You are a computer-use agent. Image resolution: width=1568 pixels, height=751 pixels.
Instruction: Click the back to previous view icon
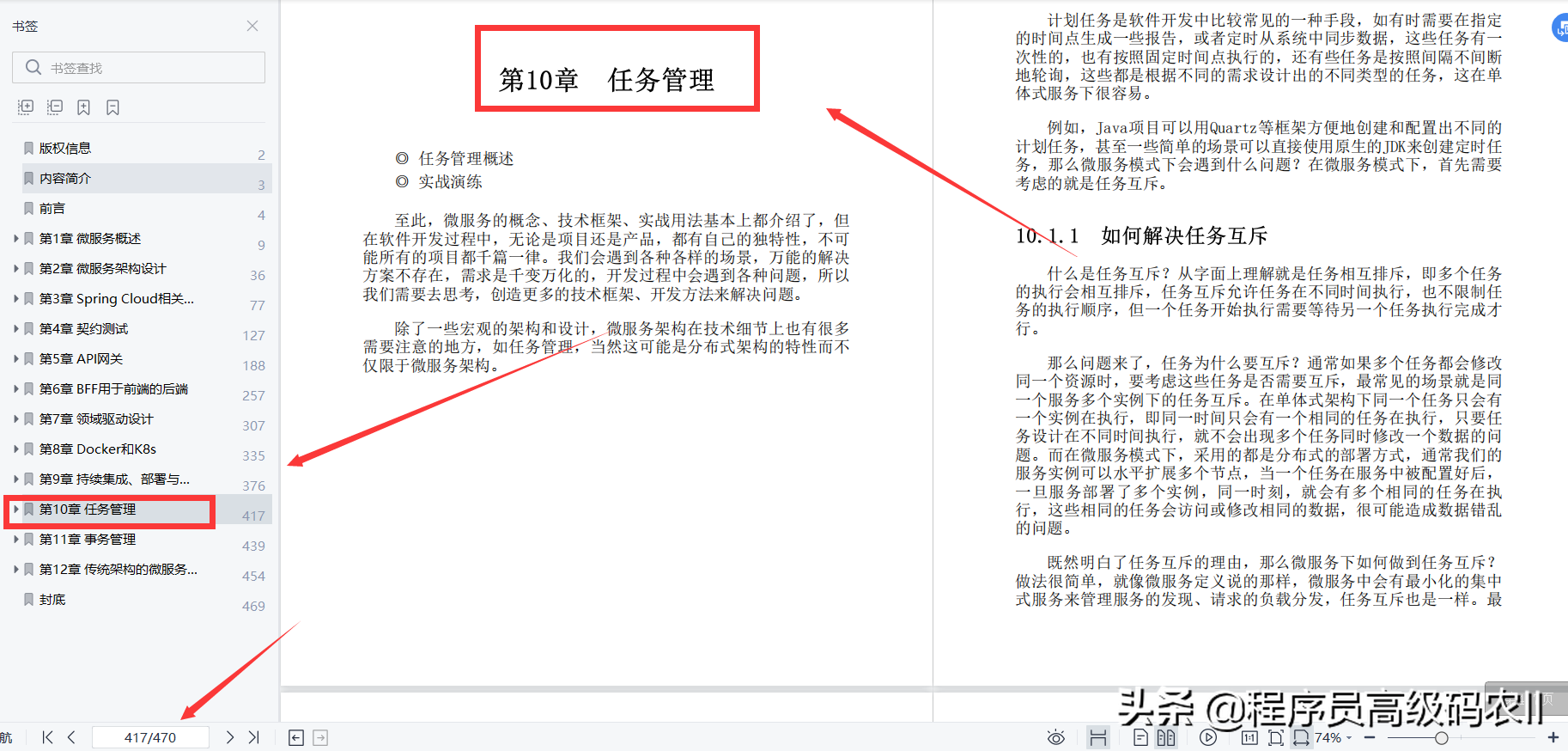tap(296, 738)
